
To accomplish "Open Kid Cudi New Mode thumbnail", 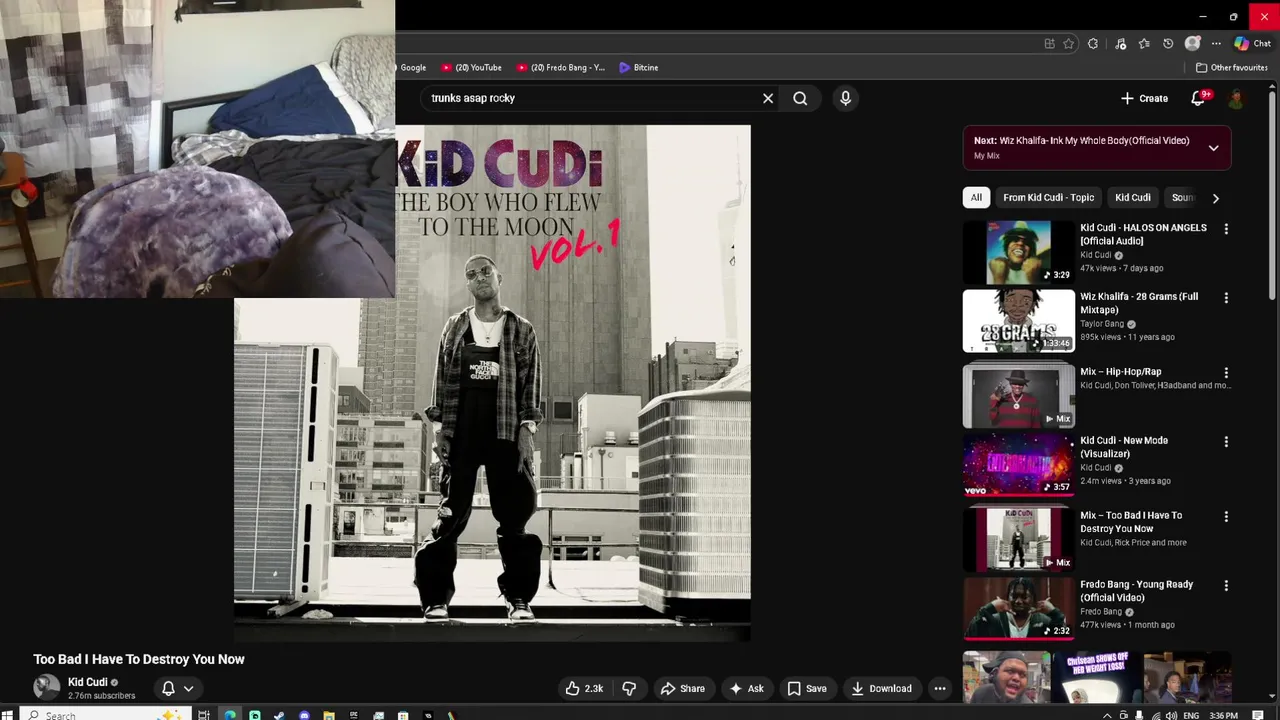I will click(x=1018, y=465).
